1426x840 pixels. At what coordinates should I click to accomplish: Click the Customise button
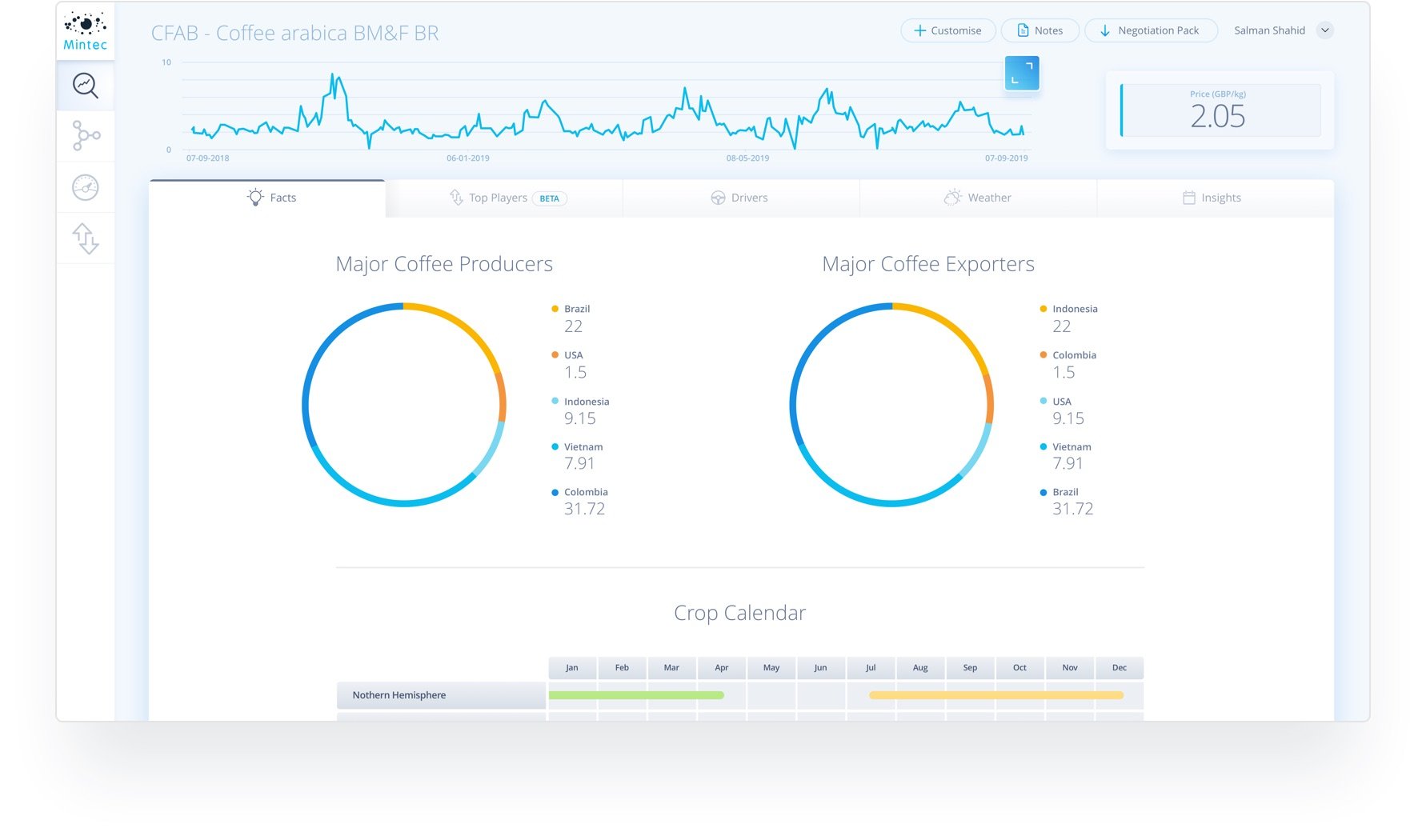tap(948, 30)
